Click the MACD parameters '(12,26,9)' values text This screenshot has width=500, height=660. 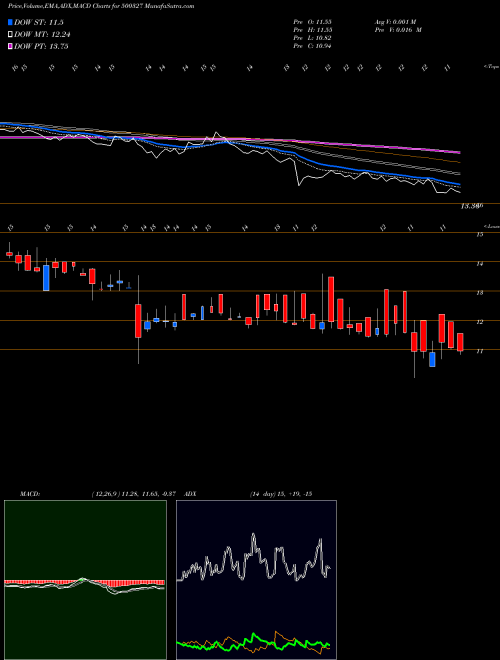(x=136, y=494)
